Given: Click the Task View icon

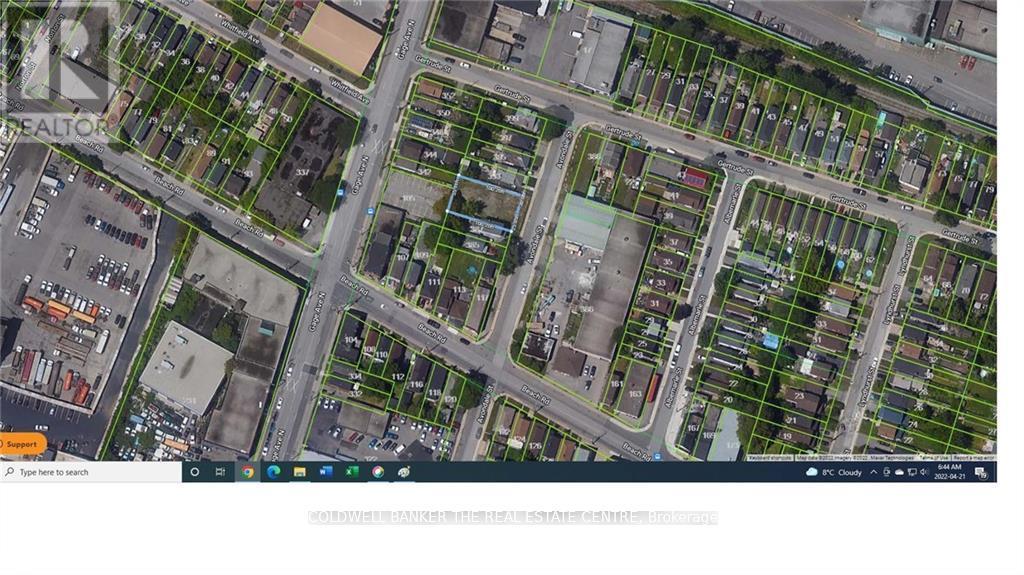Looking at the screenshot, I should pos(220,472).
